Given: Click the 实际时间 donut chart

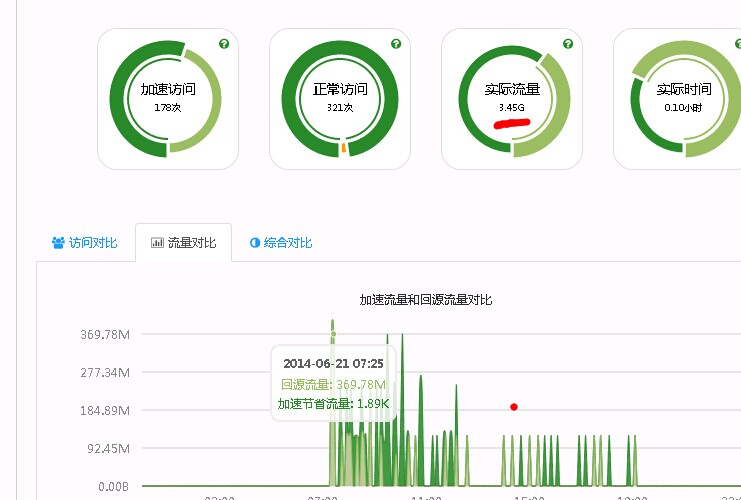Looking at the screenshot, I should coord(685,99).
